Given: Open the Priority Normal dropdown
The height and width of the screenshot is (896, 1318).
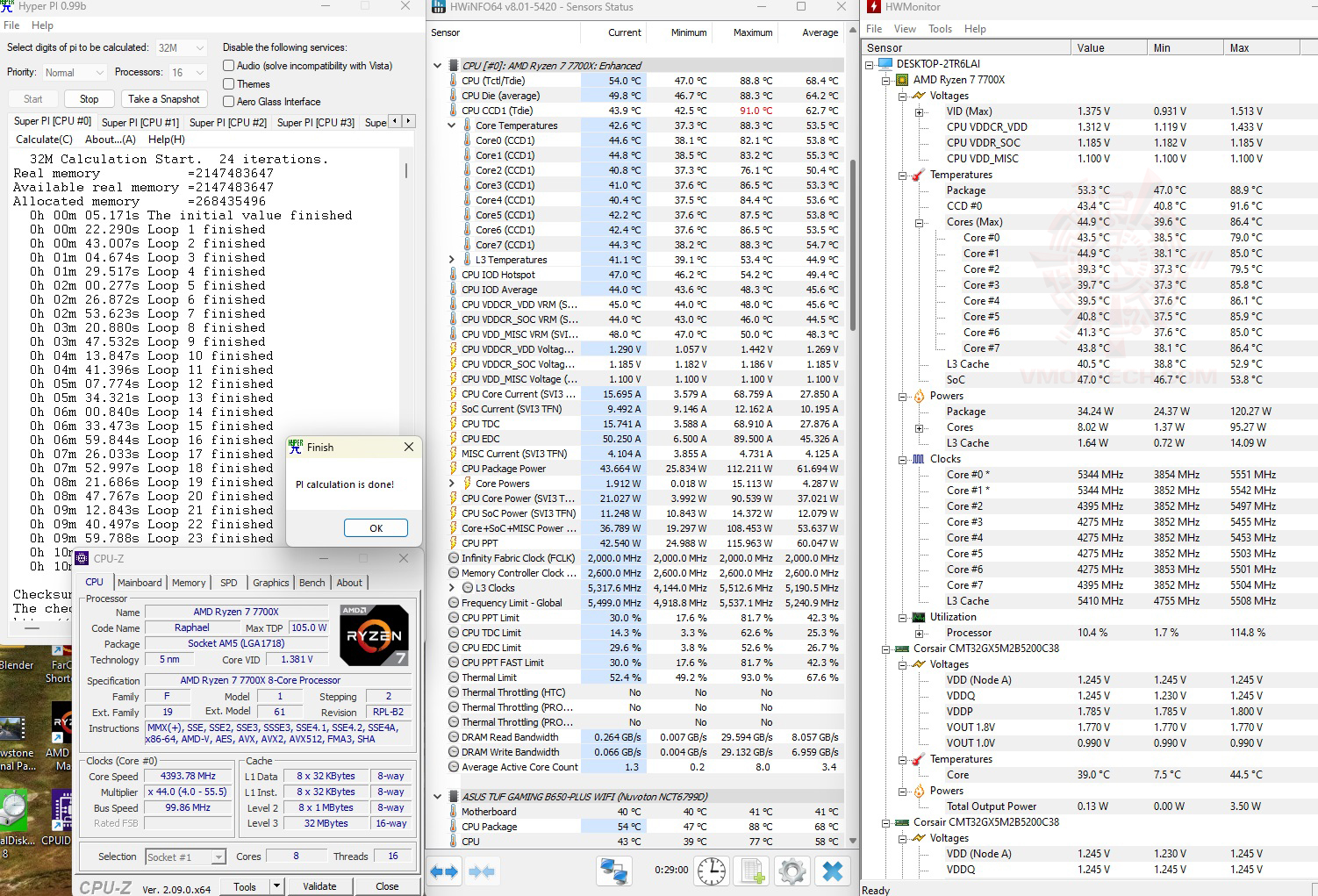Looking at the screenshot, I should pos(74,72).
